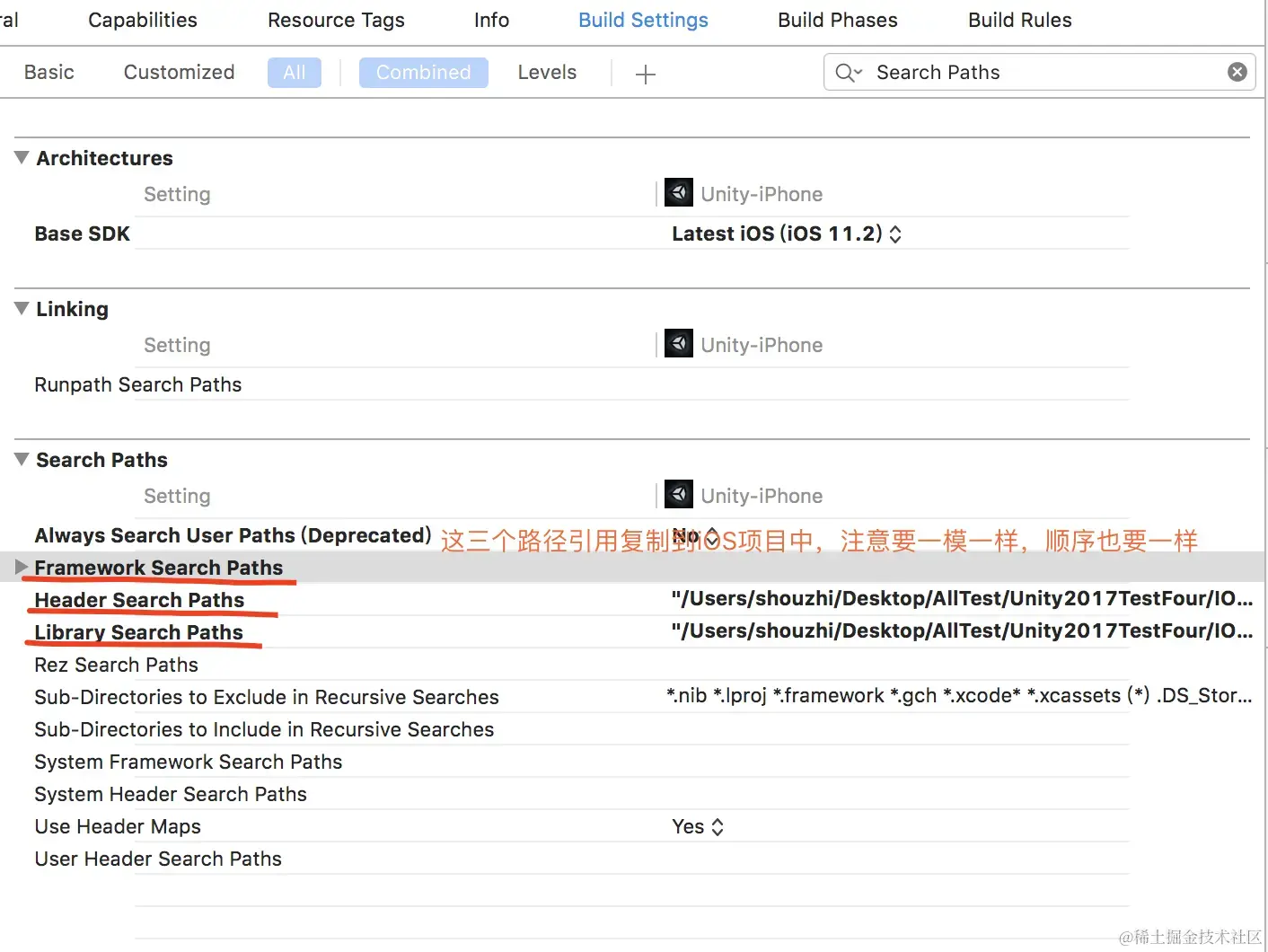Select Base SDK setting row
This screenshot has height=952, width=1268.
coord(82,234)
